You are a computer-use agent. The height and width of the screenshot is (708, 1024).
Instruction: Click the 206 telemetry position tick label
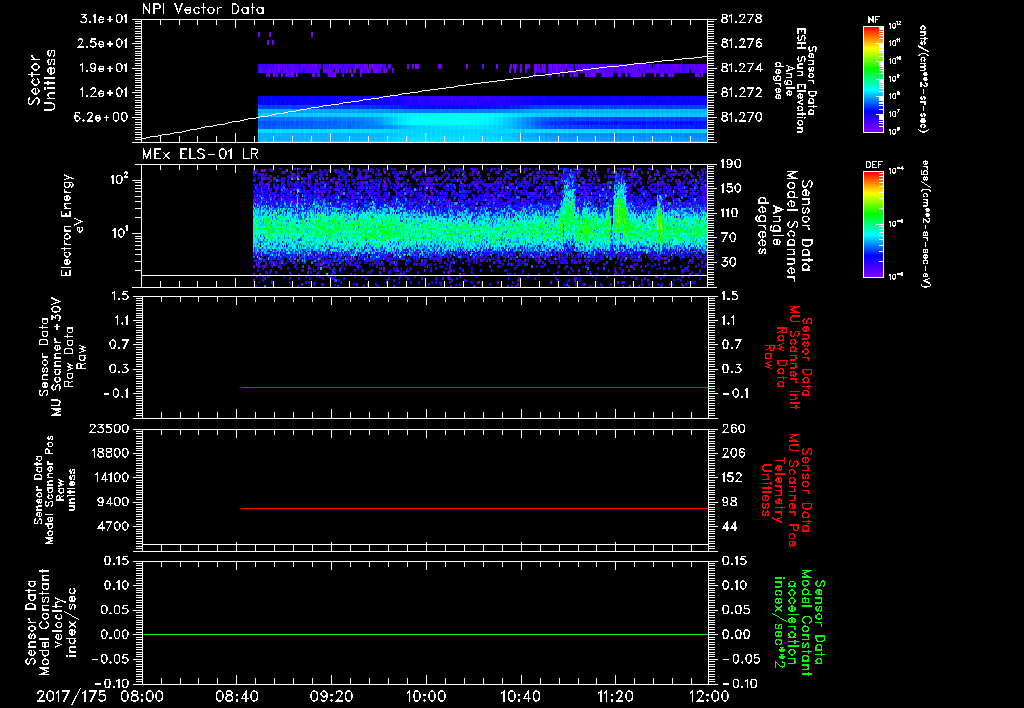tap(731, 453)
